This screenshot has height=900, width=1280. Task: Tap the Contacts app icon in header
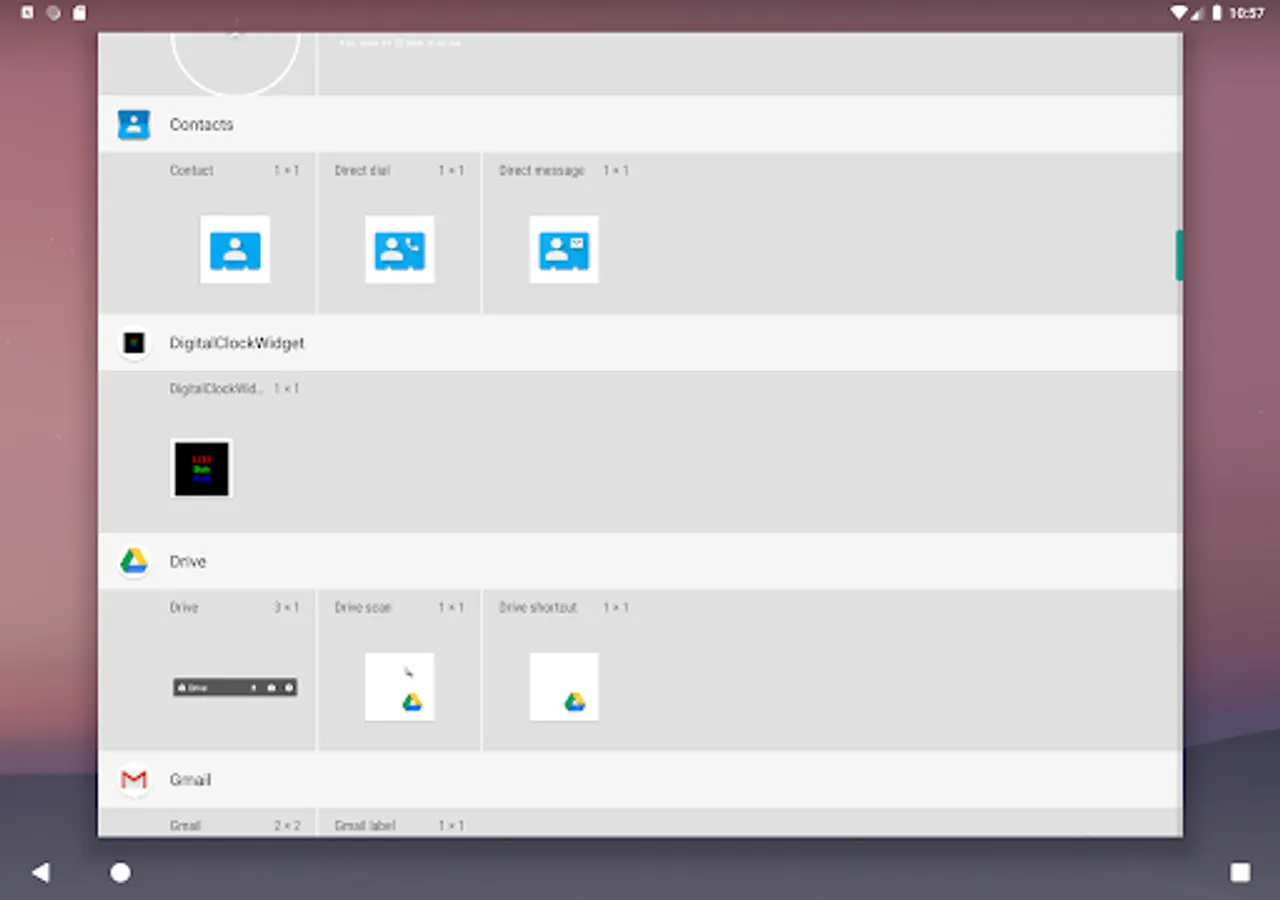coord(134,124)
